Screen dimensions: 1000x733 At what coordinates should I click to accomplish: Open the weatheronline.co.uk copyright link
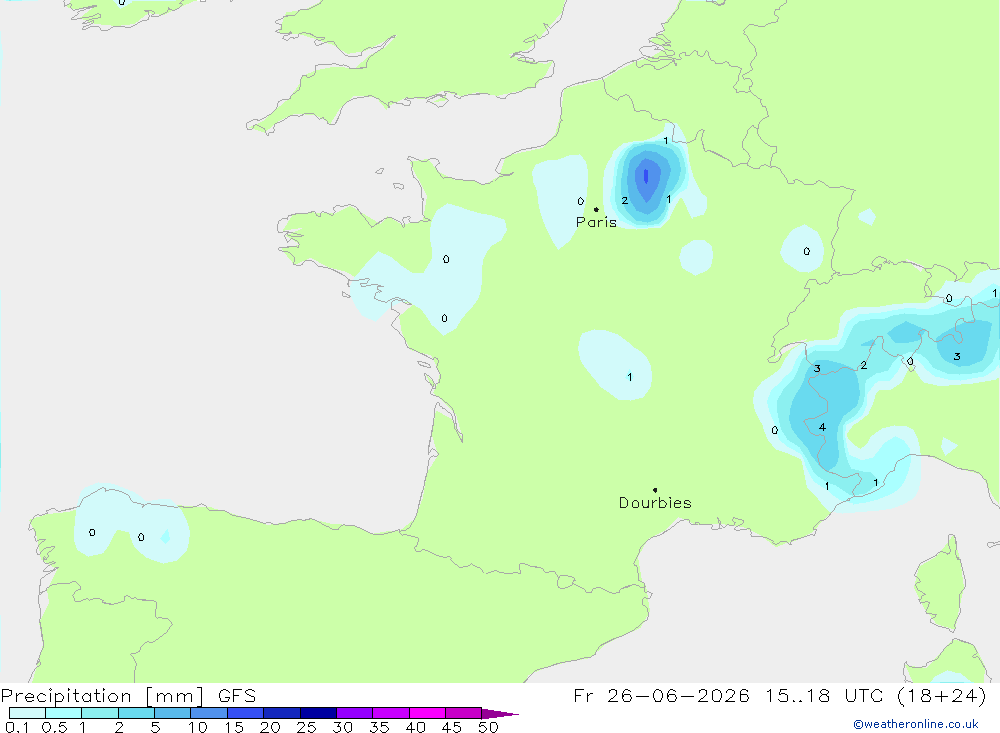(916, 724)
